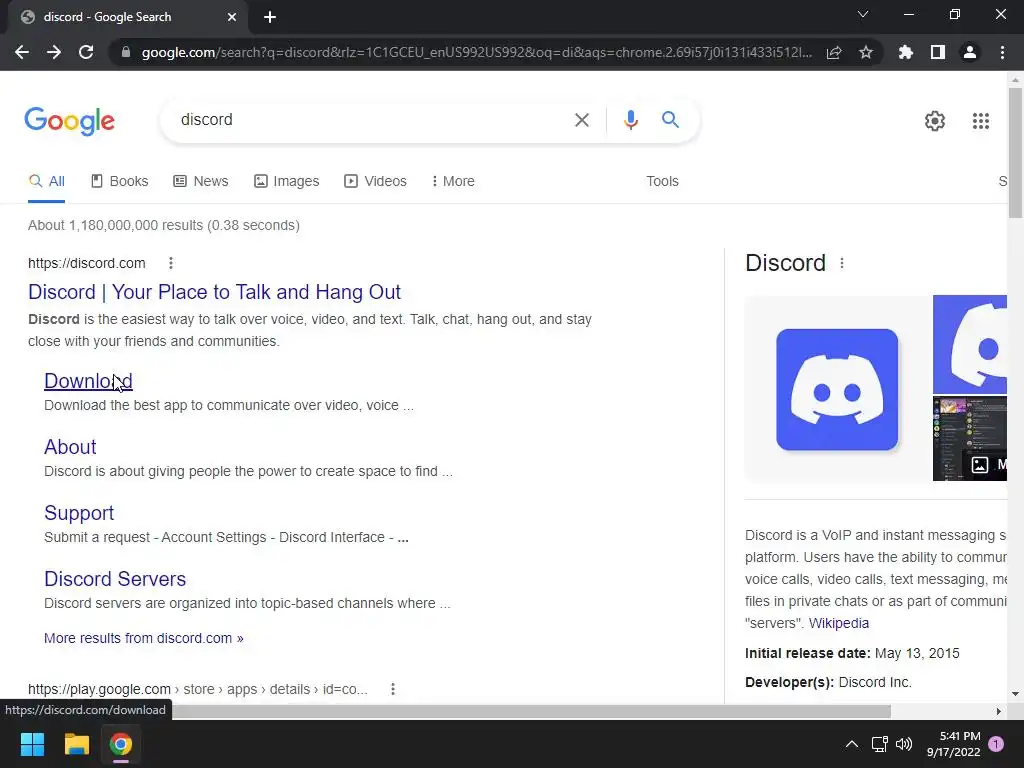Click the result count text "About 1,180,000,000 results"

click(x=116, y=225)
